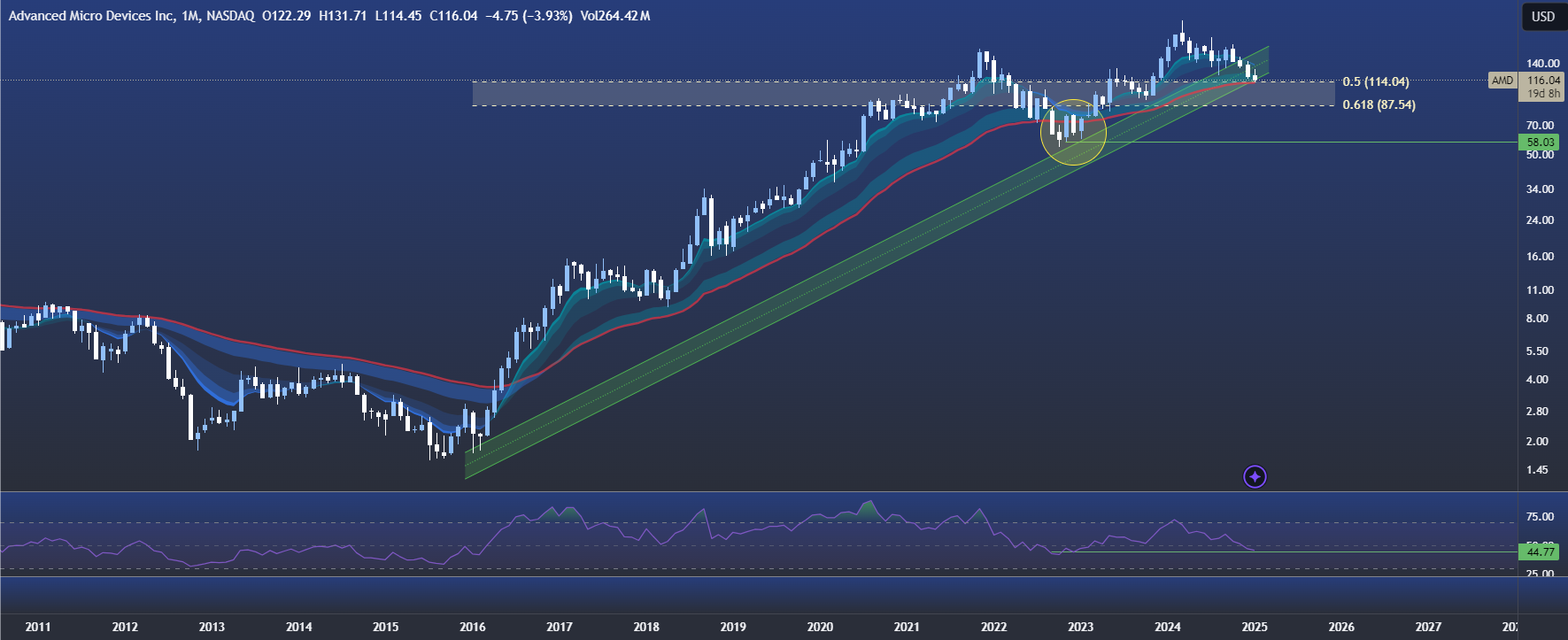Open the USD currency selector
Screen dimensions: 1568x640
1543,17
